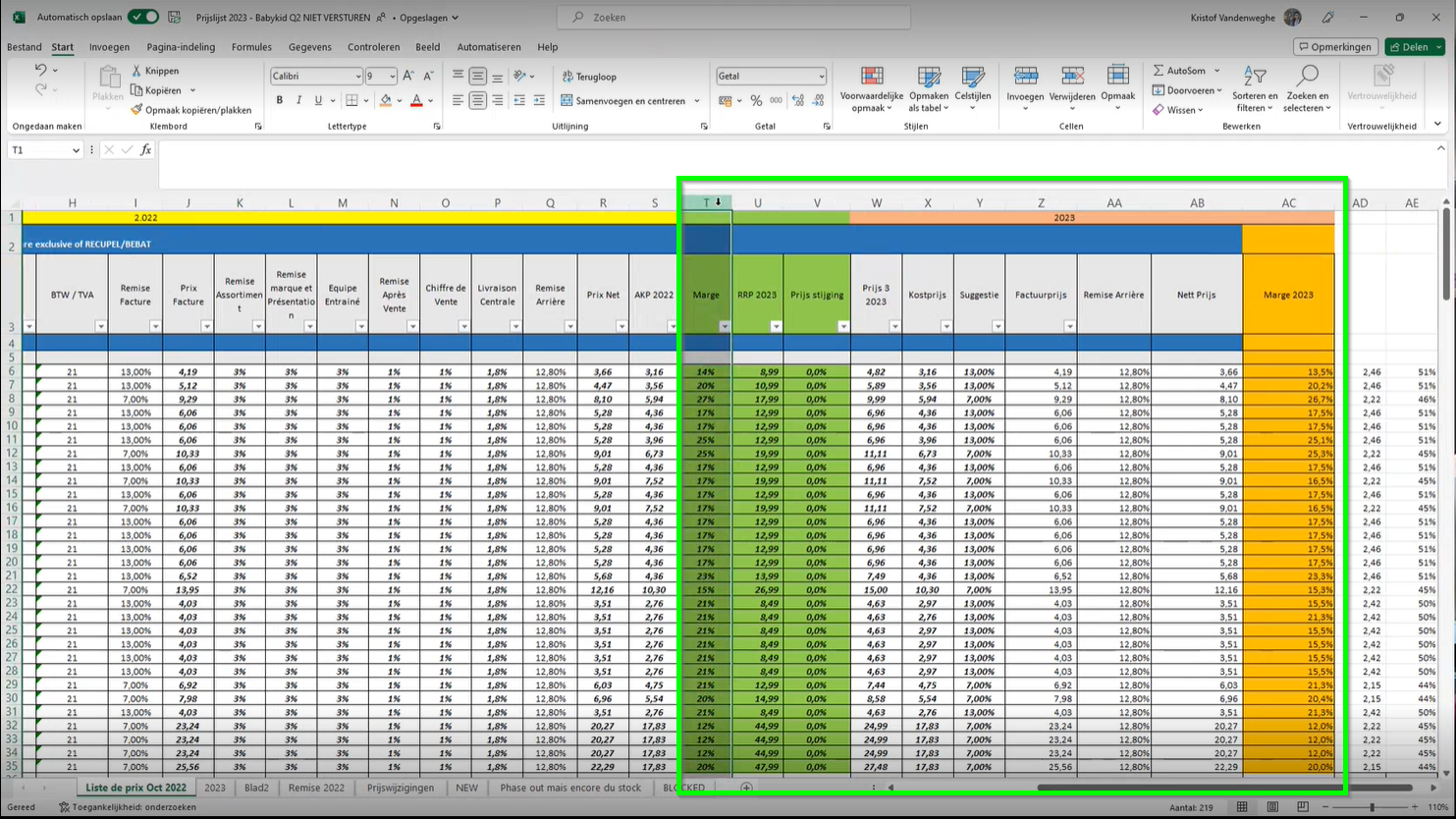Activate Opmaak kopiëren/plakken format painter
This screenshot has width=1456, height=819.
coord(190,110)
